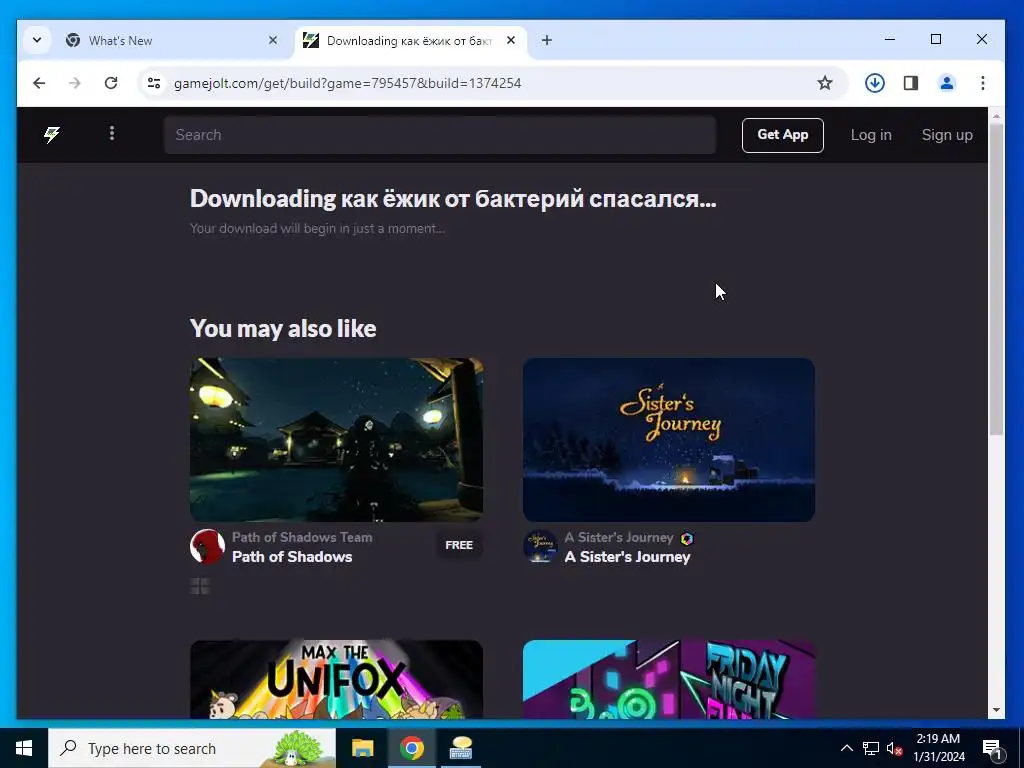Open Chrome downloads icon
The width and height of the screenshot is (1024, 768).
pyautogui.click(x=874, y=83)
